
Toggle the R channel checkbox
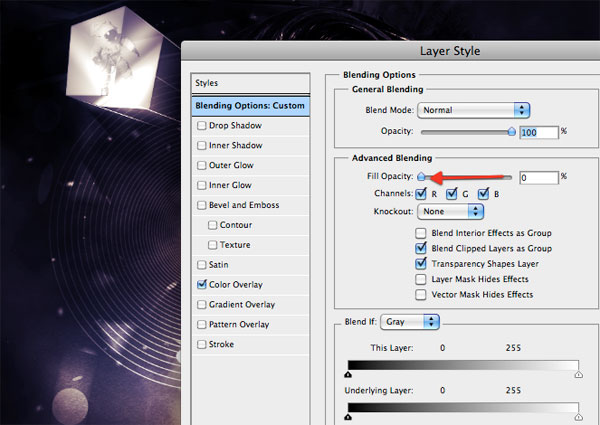(x=421, y=194)
